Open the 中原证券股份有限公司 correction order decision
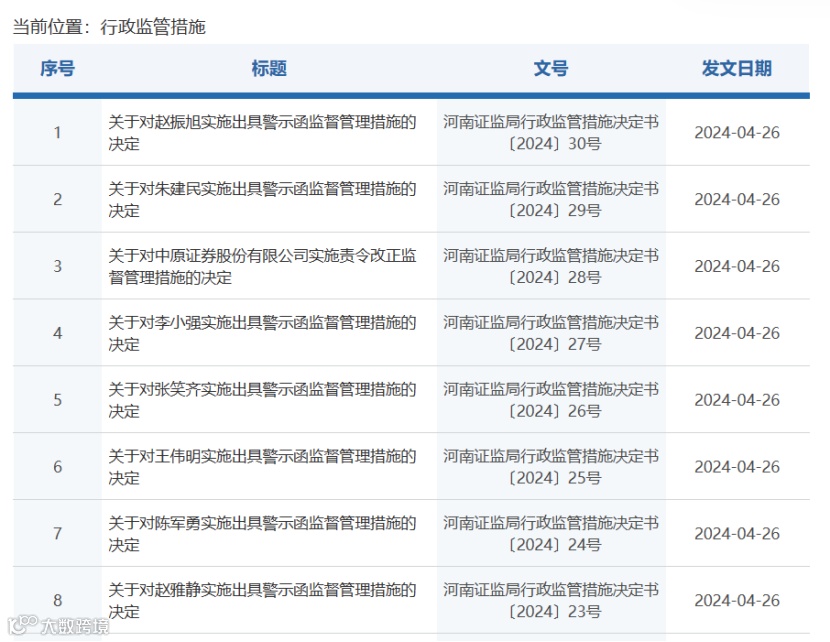Screen dimensions: 830x642 (x=262, y=266)
